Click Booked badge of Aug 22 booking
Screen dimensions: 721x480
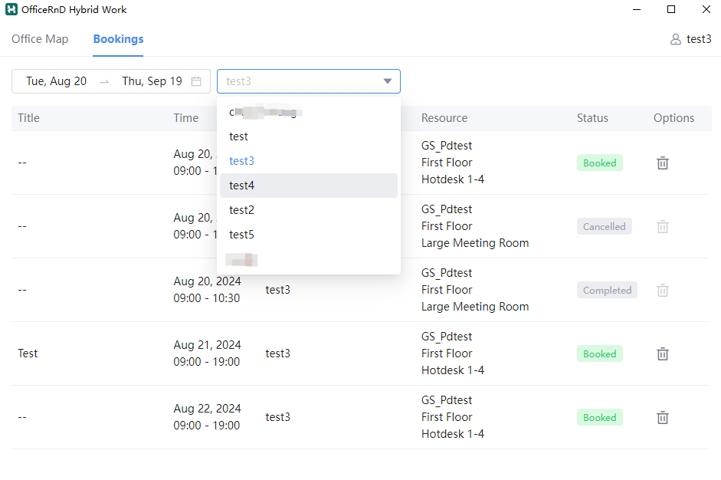tap(600, 417)
